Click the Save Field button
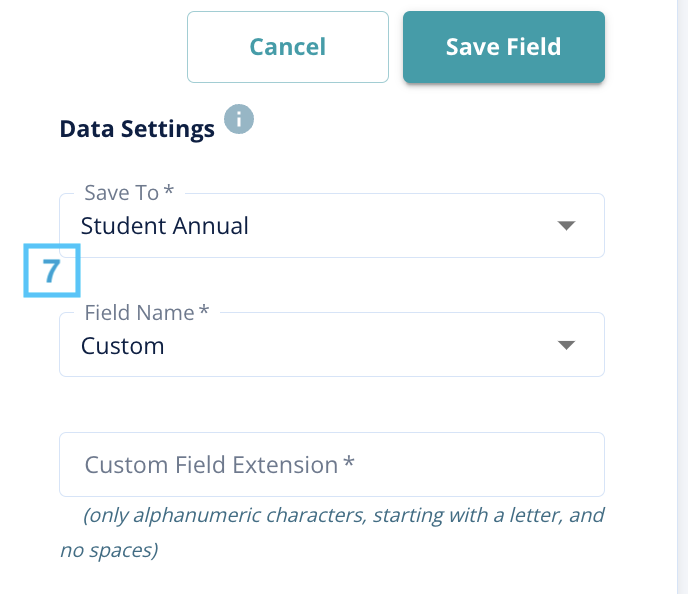 503,47
